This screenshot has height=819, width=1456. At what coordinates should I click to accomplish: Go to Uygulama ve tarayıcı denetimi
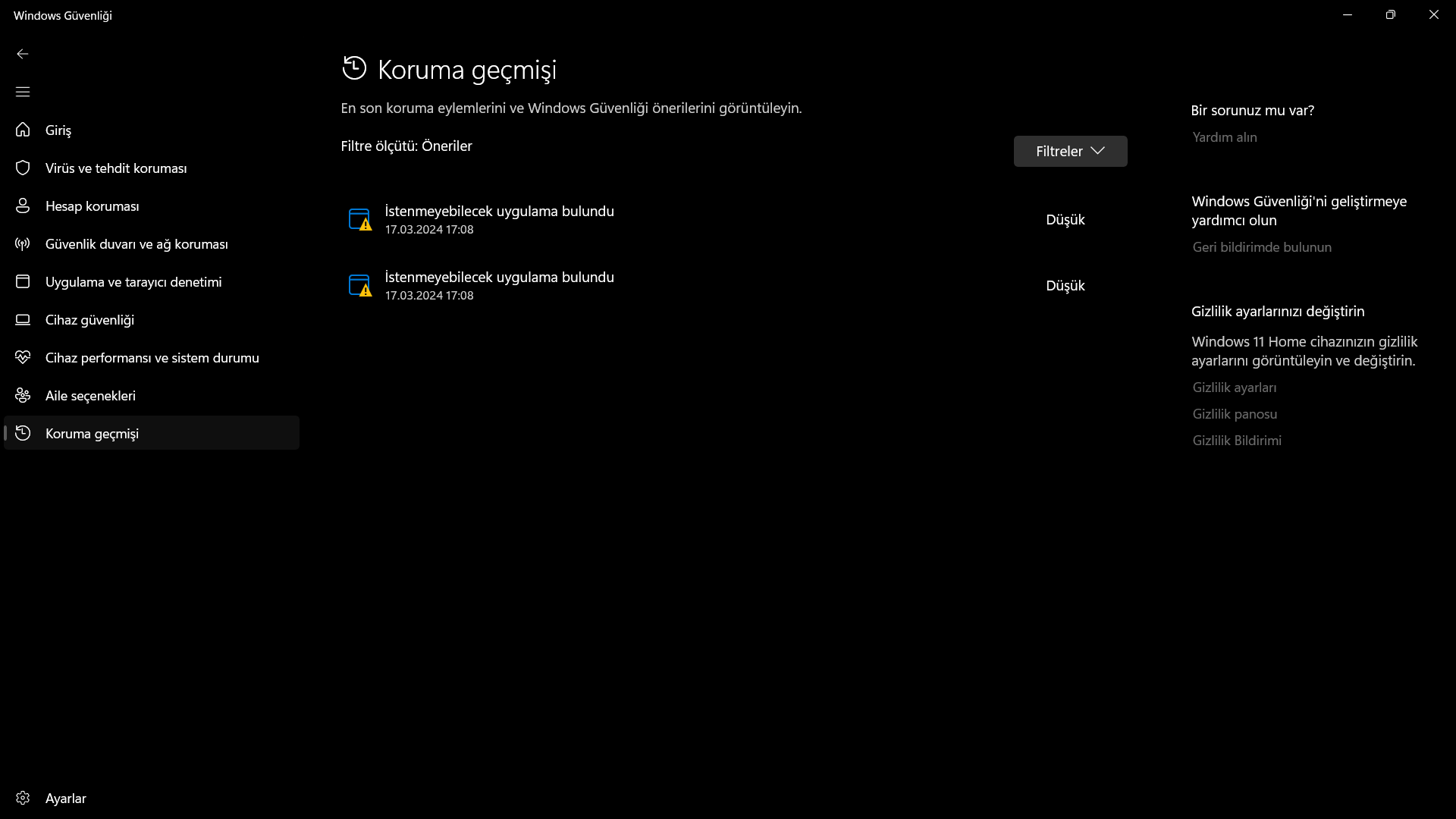coord(133,282)
